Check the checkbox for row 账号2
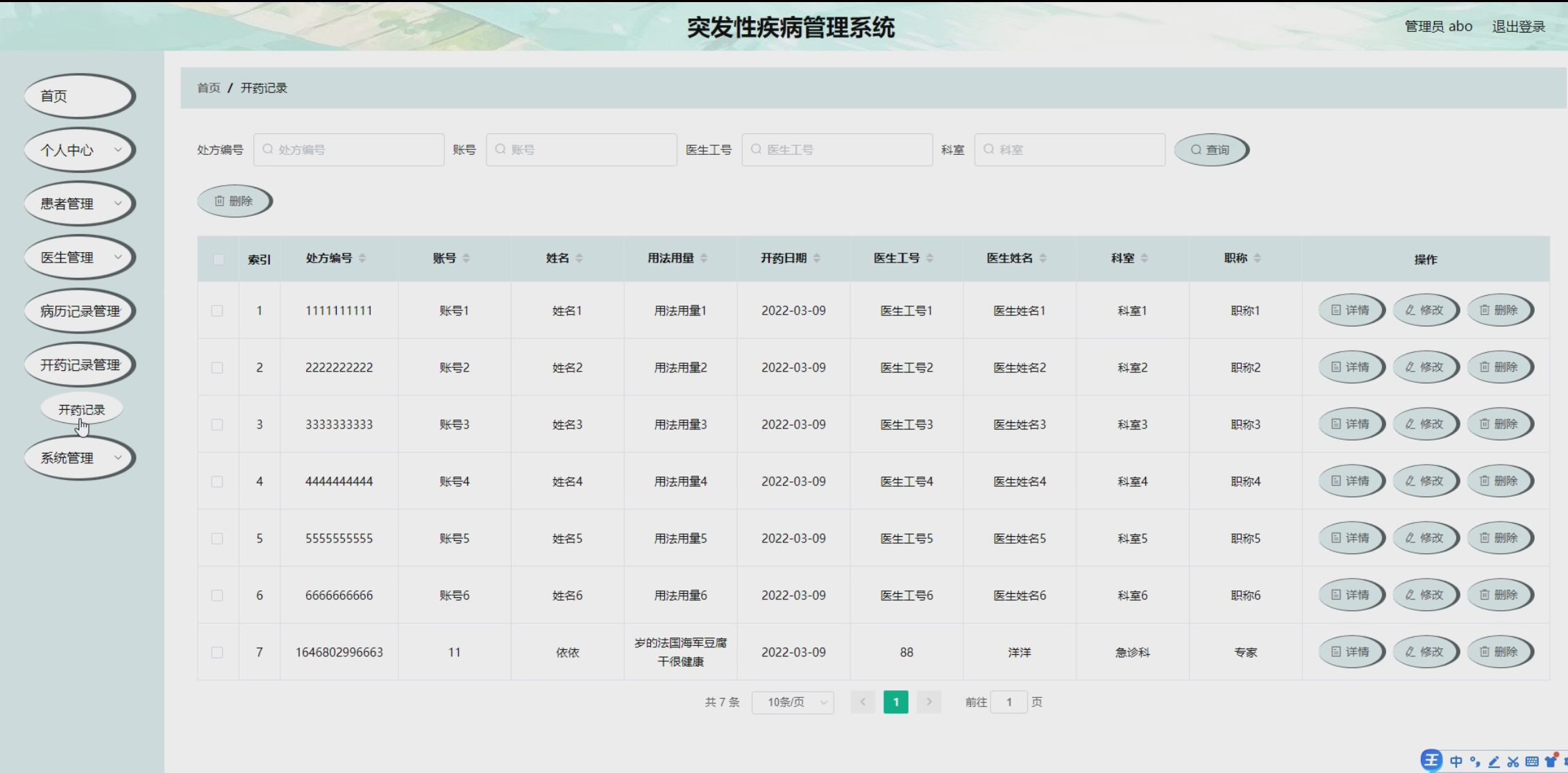 pos(217,367)
